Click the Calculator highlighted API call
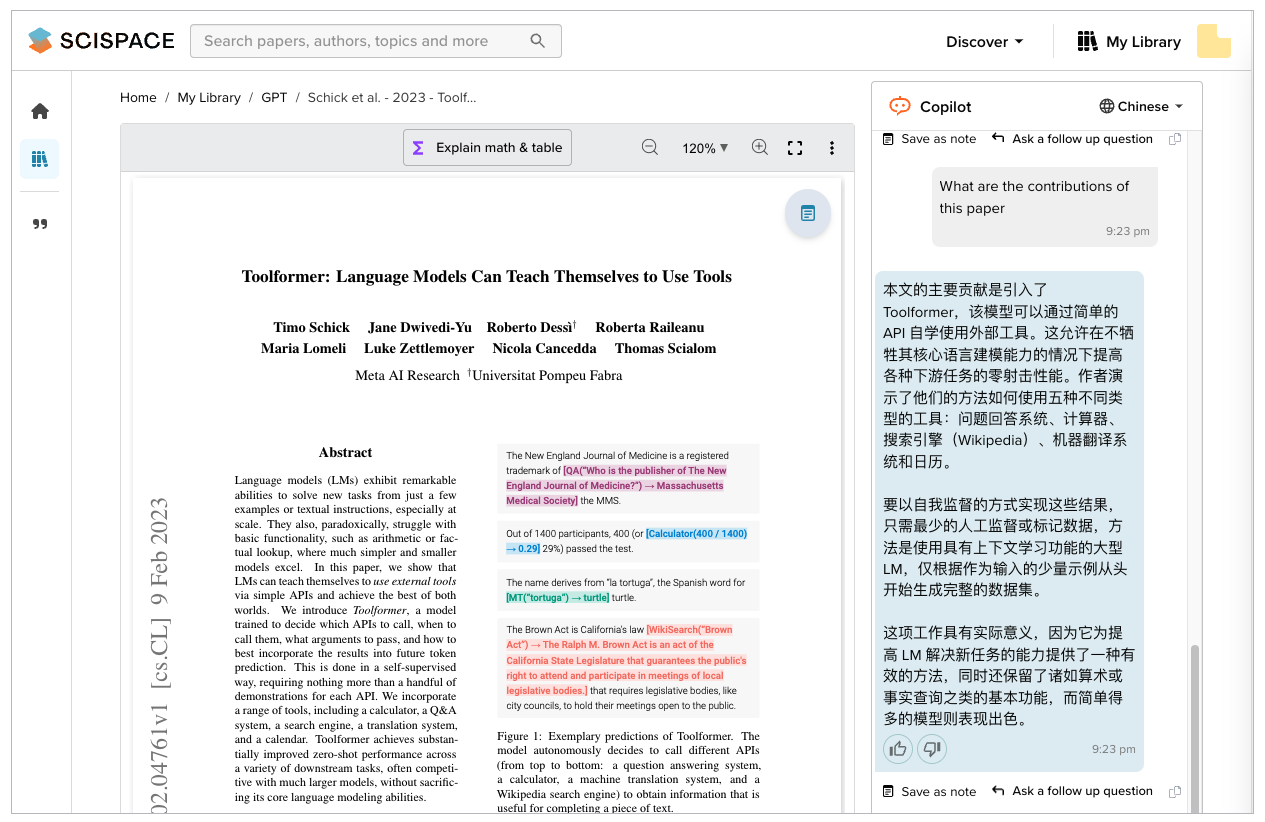This screenshot has height=822, width=1265. pos(626,541)
